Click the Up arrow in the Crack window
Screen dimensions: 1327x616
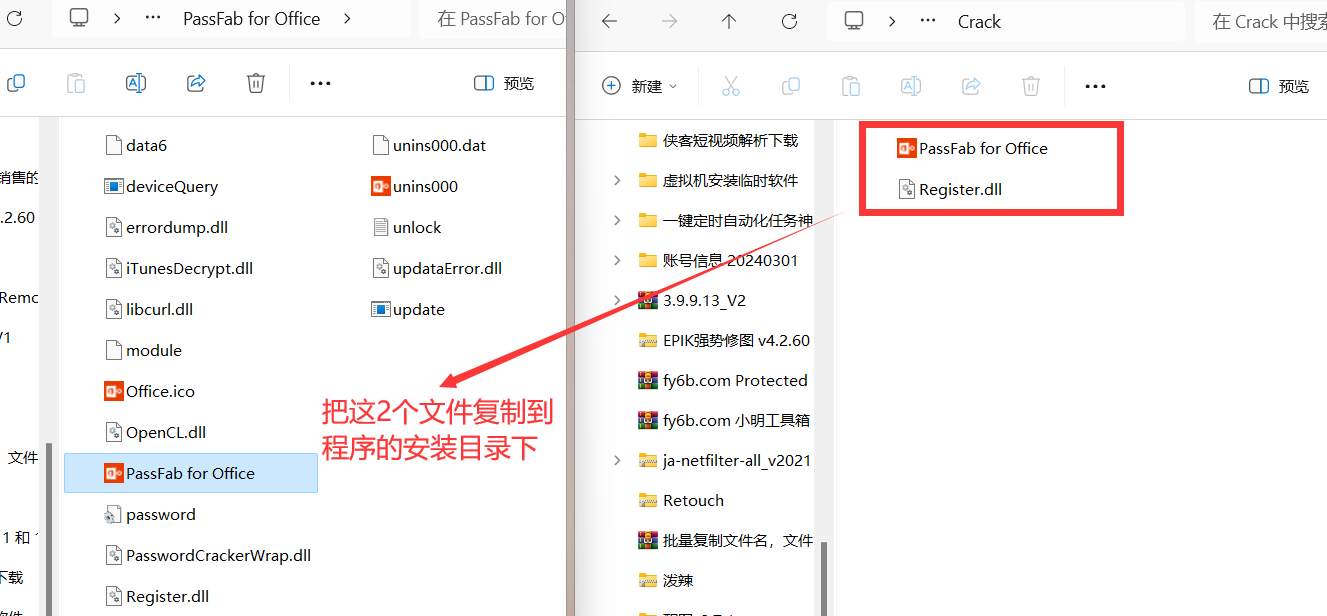pyautogui.click(x=729, y=21)
